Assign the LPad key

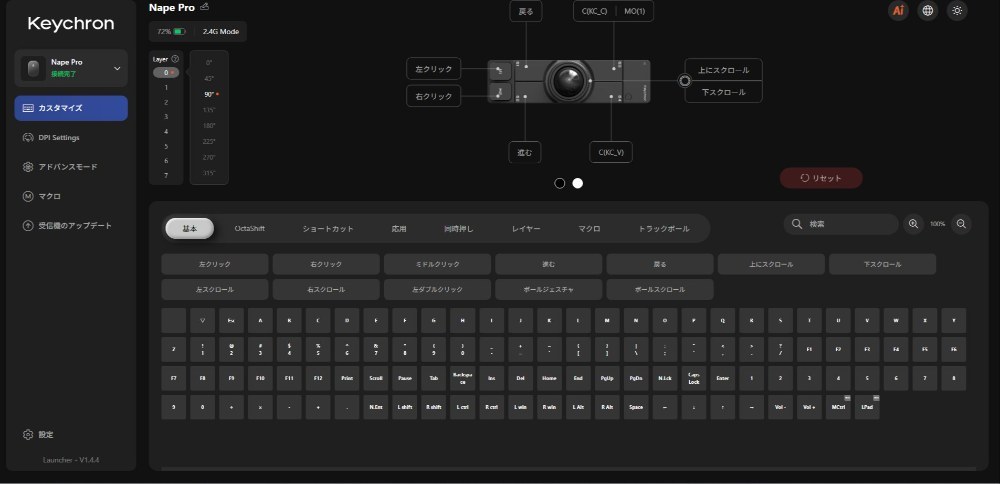click(x=867, y=407)
